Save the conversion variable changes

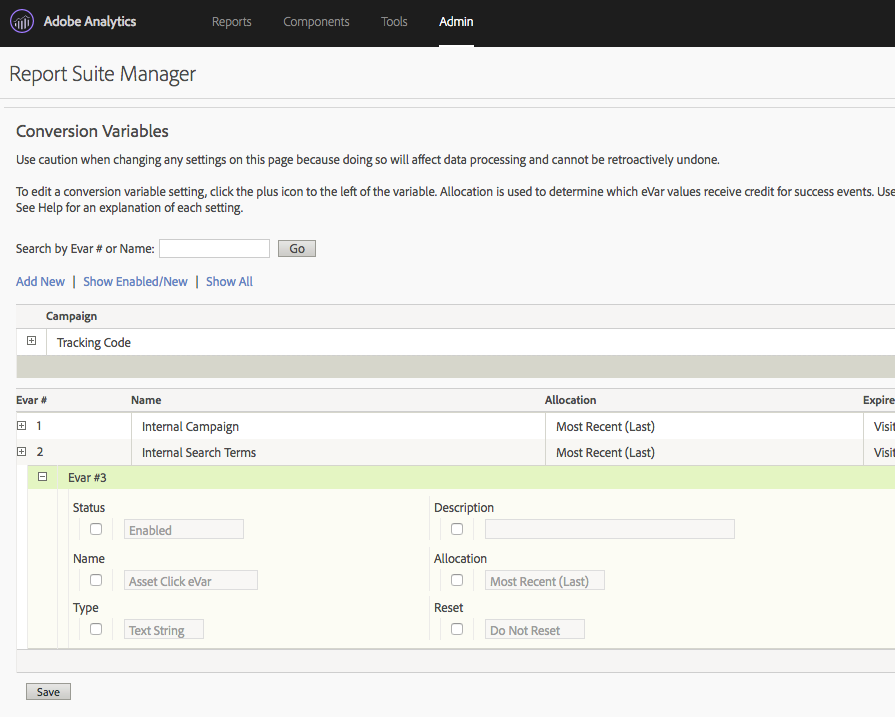click(47, 691)
